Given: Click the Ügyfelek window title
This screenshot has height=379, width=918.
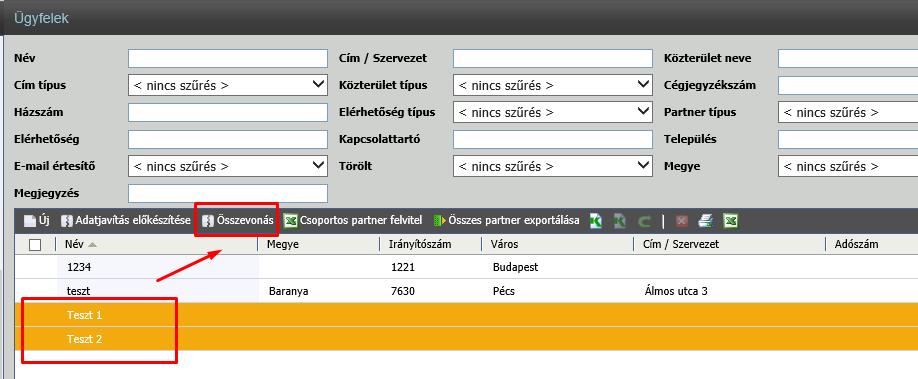Looking at the screenshot, I should pyautogui.click(x=42, y=18).
